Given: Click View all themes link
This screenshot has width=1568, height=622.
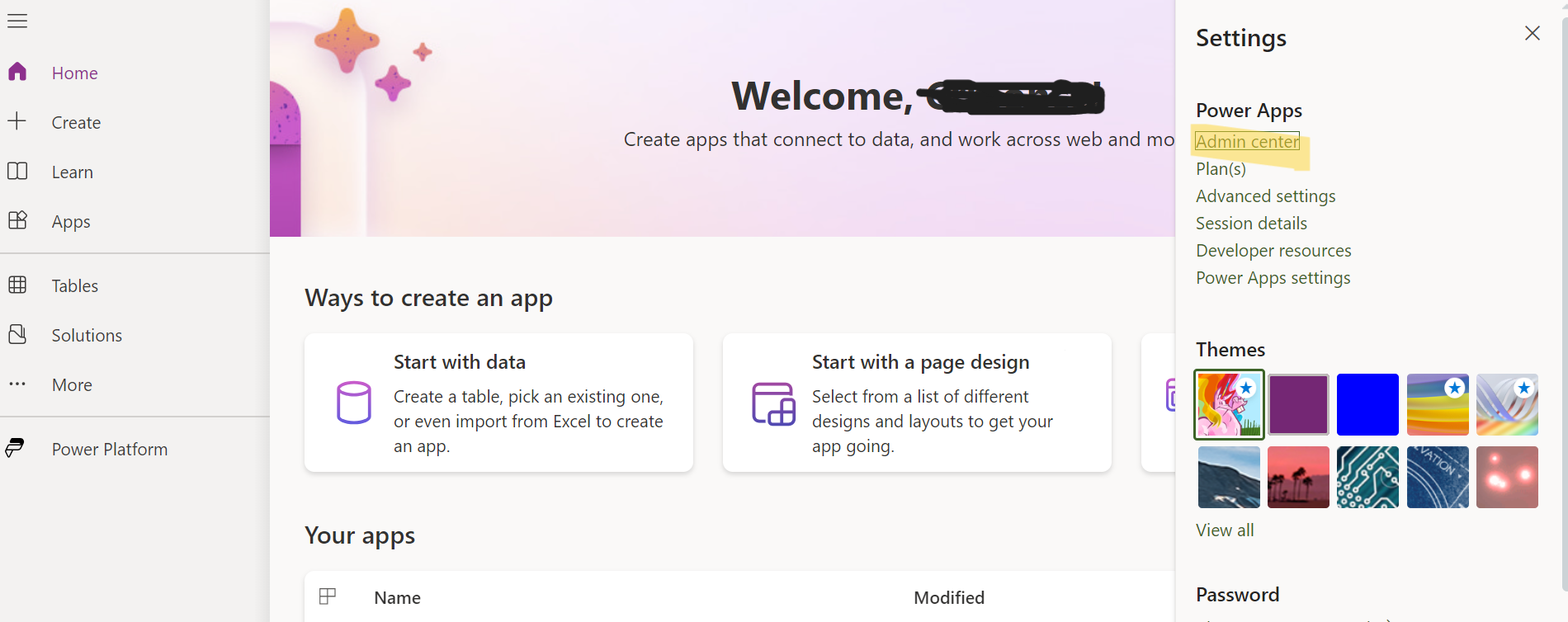Looking at the screenshot, I should coord(1225,530).
